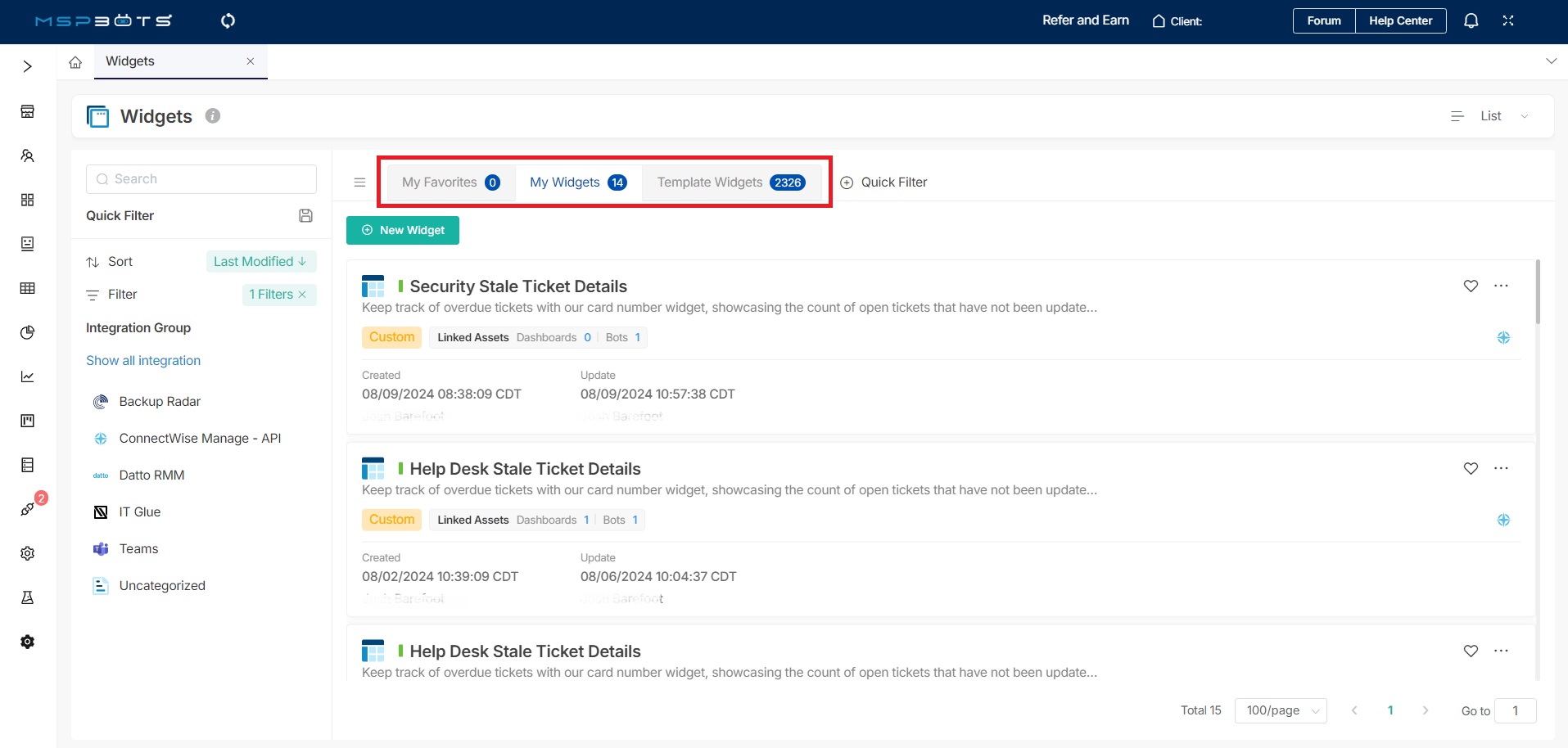This screenshot has height=748, width=1568.
Task: Click inside the Search input field
Action: 201,178
